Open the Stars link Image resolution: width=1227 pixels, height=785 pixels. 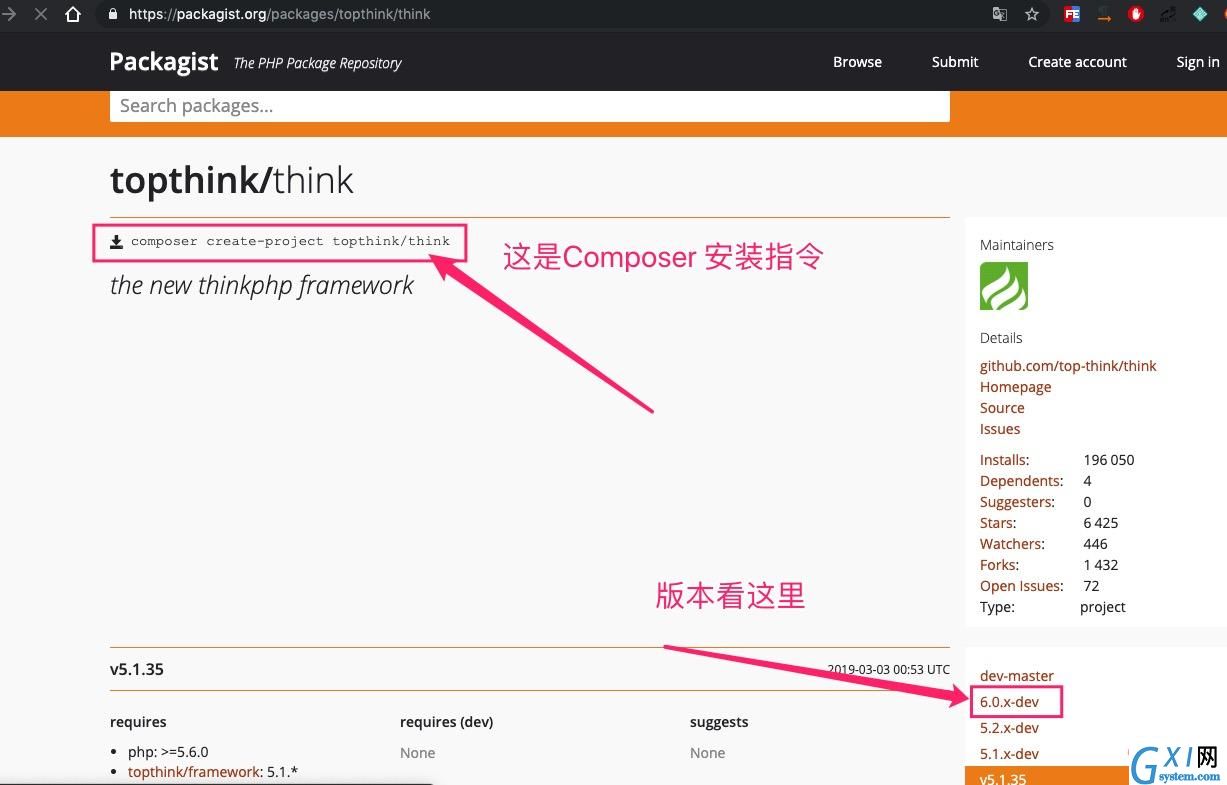pos(998,523)
